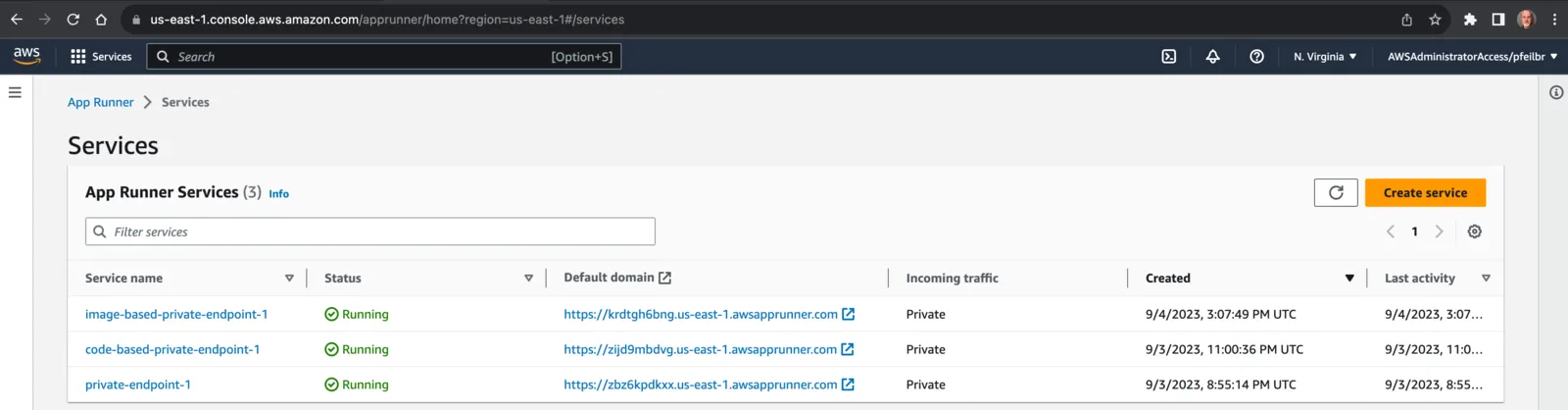This screenshot has width=1568, height=410.
Task: Reload the browser page
Action: pos(73,20)
